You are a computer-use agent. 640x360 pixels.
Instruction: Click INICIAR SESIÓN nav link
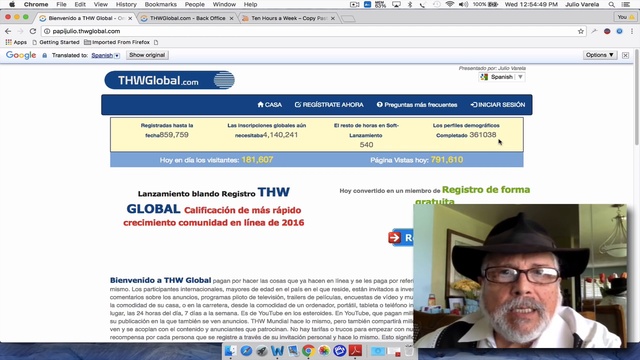(x=498, y=105)
